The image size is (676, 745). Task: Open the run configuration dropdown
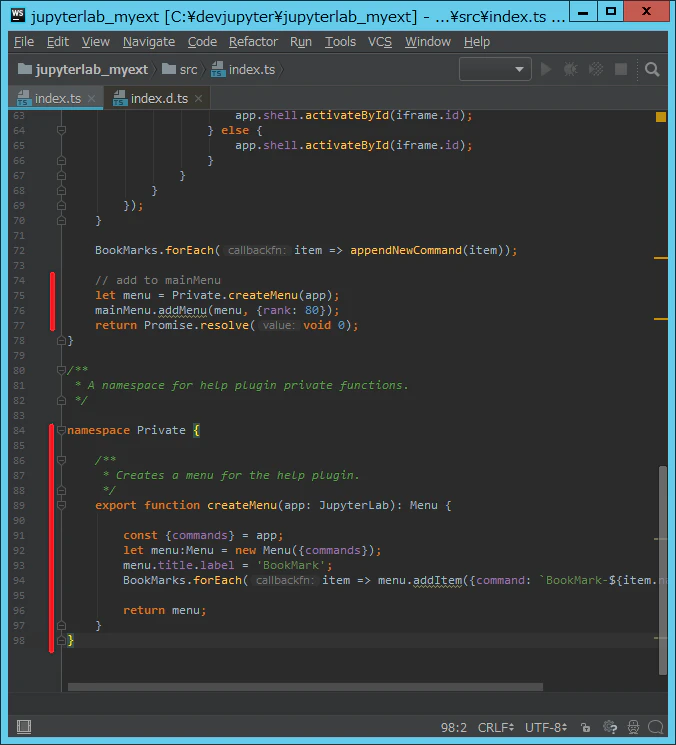click(495, 69)
